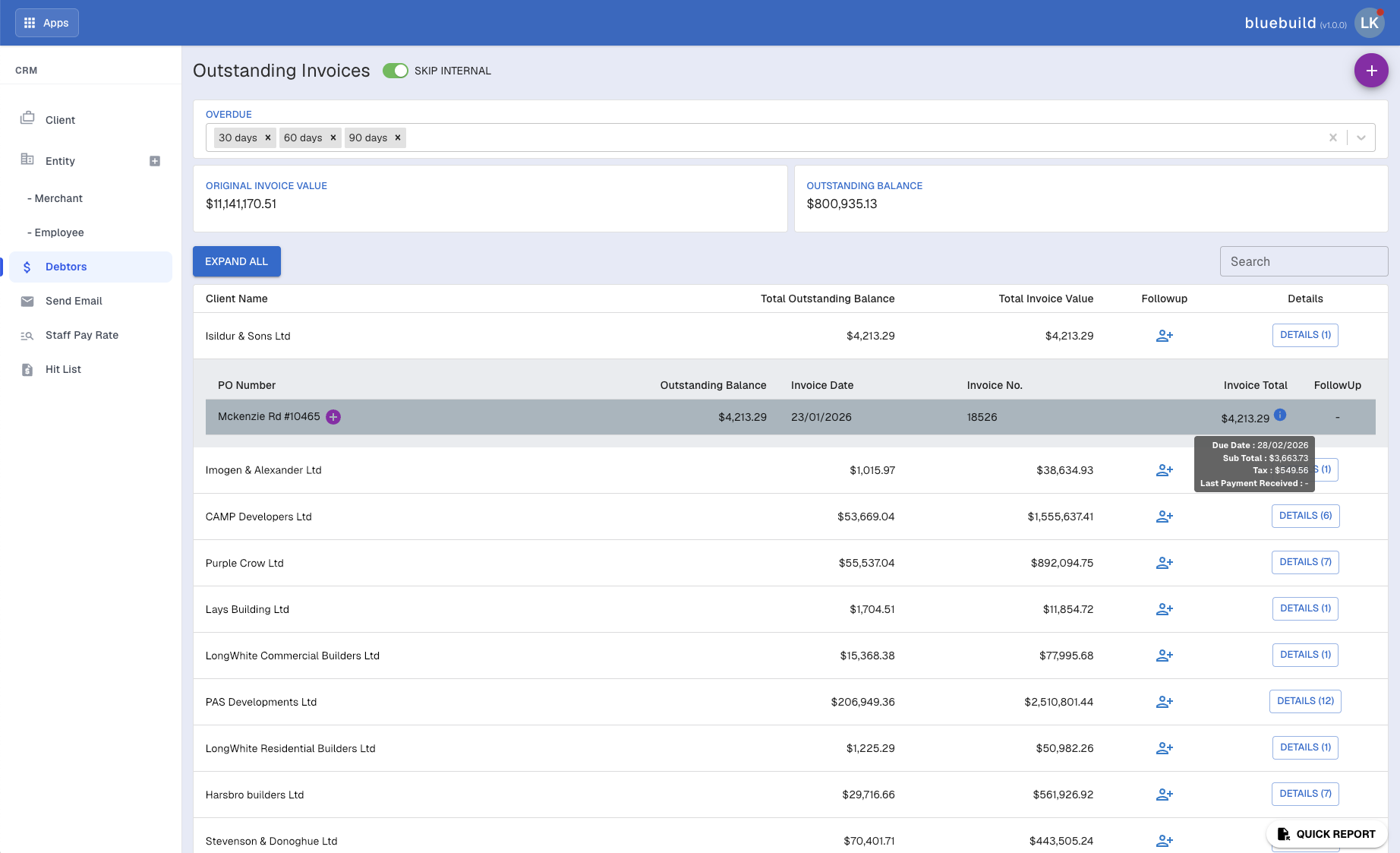
Task: Expand Details (7) for Harsbro builders
Action: pos(1305,794)
